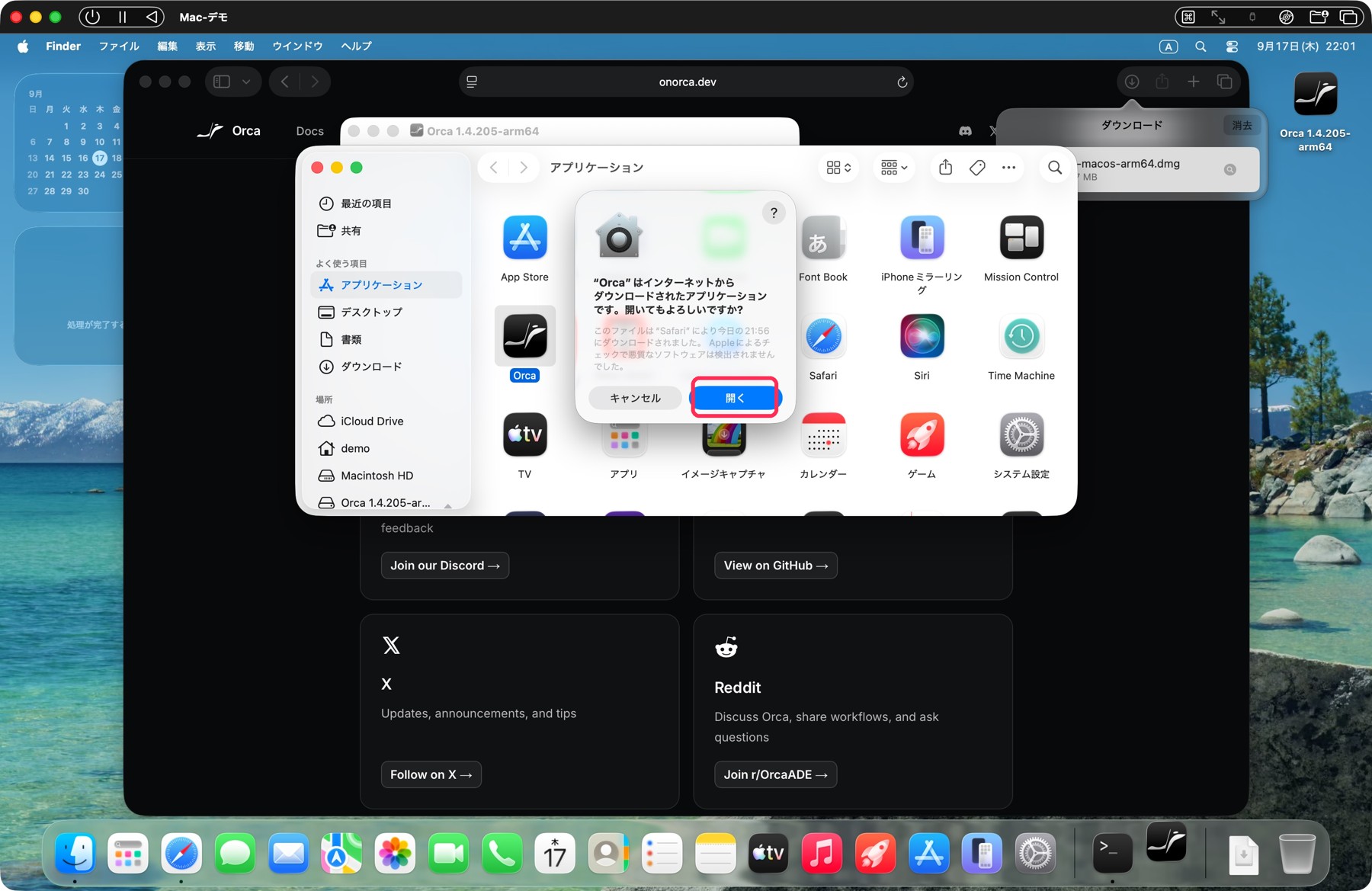Go back in the Finder window
The height and width of the screenshot is (891, 1372).
click(x=494, y=167)
